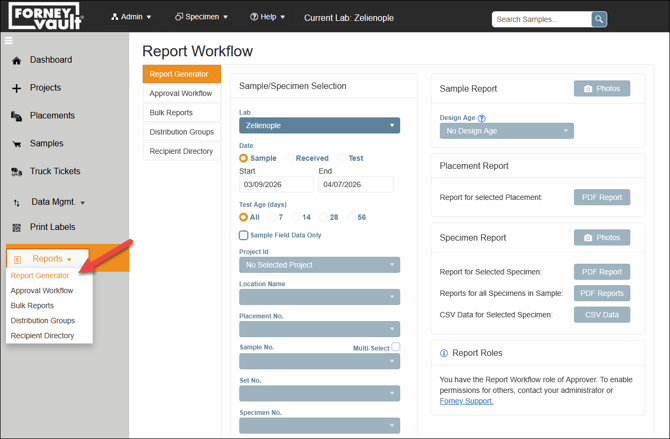
Task: Follow the Forney Support link
Action: (x=466, y=401)
